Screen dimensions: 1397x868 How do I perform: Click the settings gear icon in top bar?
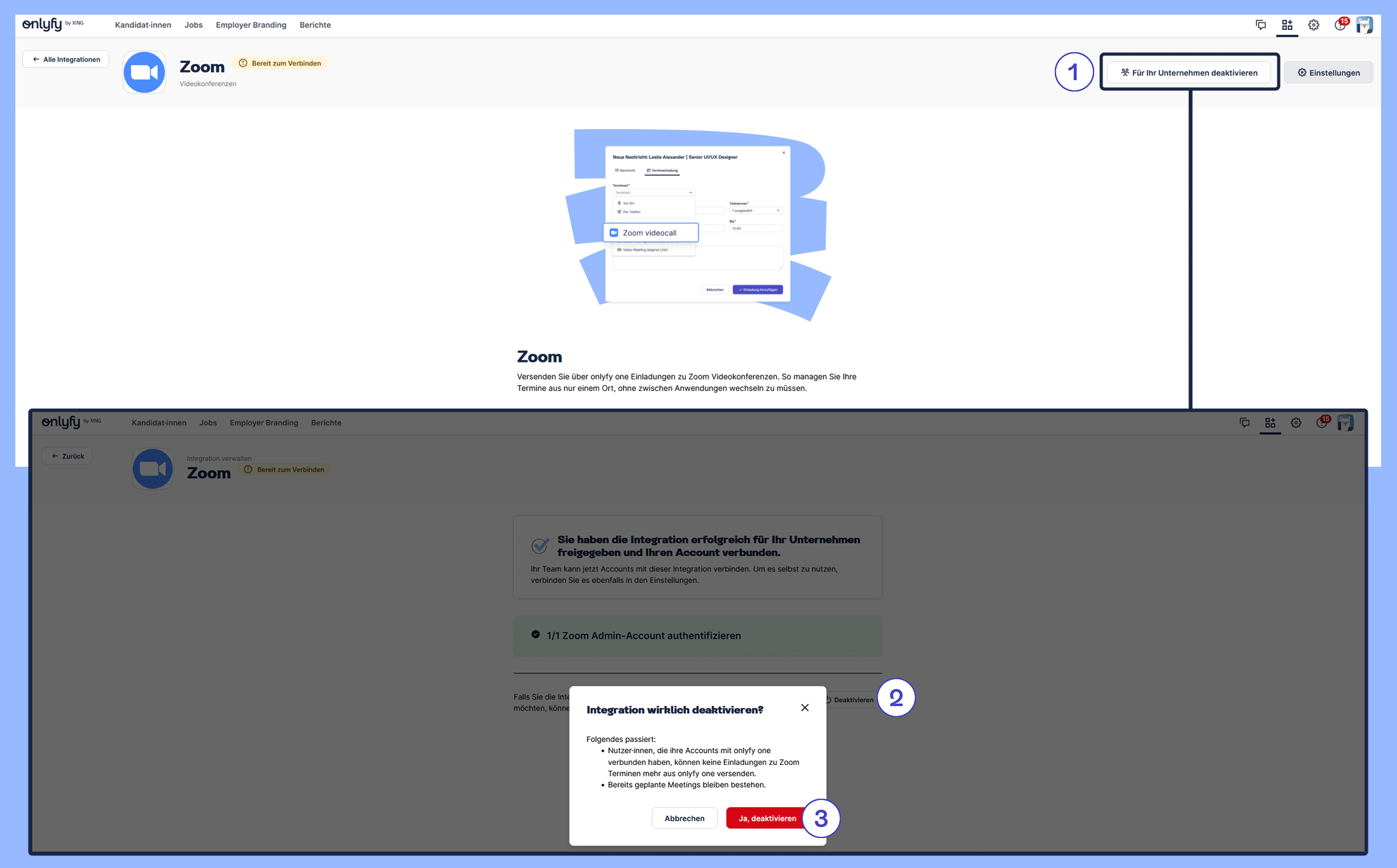pos(1314,25)
